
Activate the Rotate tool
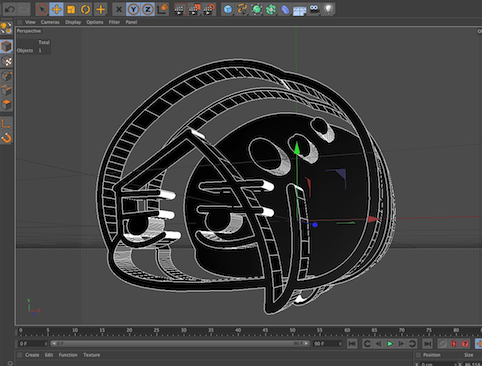pyautogui.click(x=85, y=9)
